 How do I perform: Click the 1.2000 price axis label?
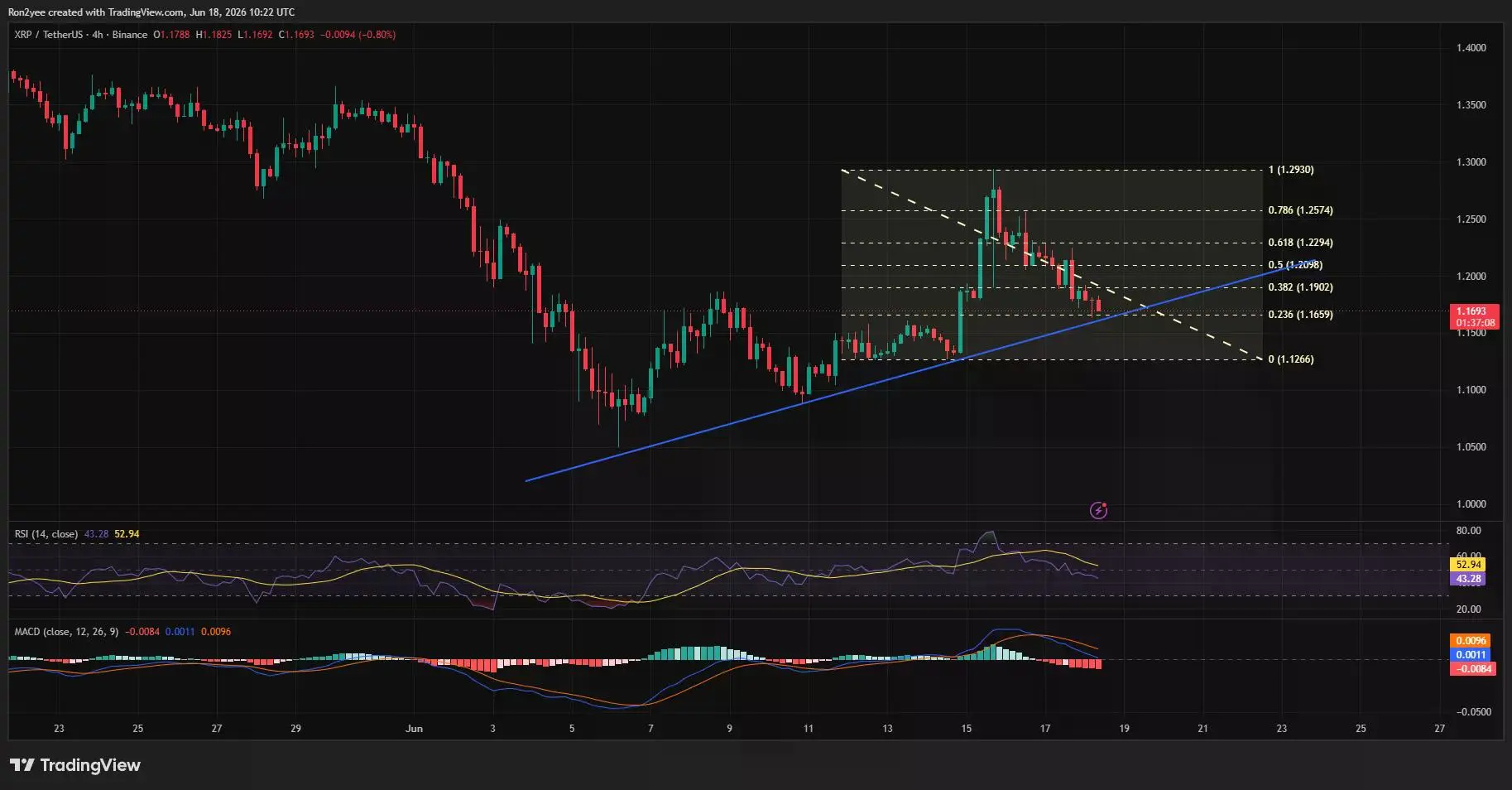click(1471, 277)
